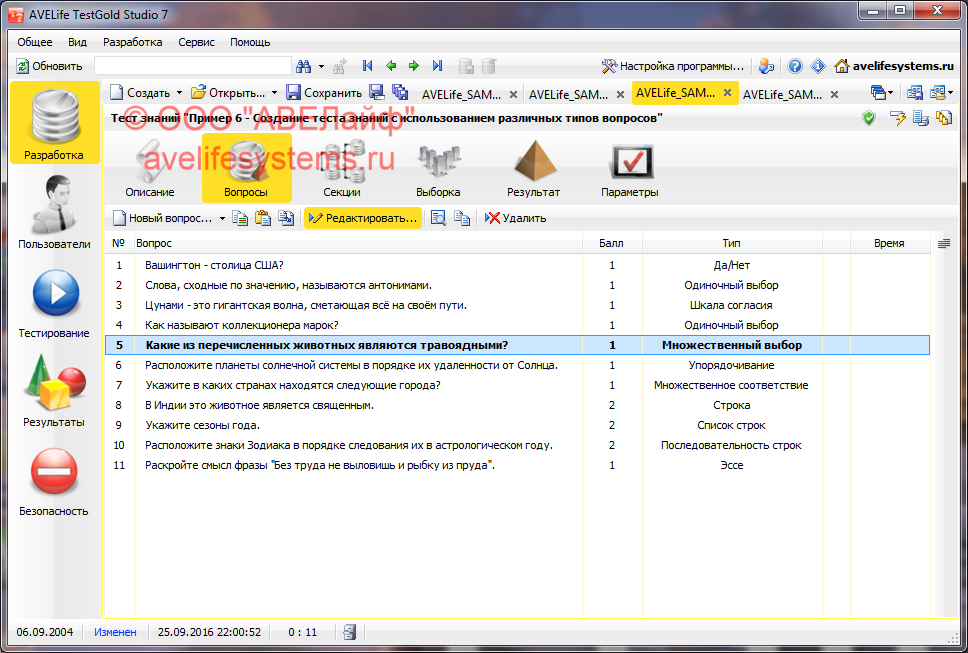Screen dimensions: 968x653
Task: Open the Пользователи section in sidebar
Action: point(54,210)
